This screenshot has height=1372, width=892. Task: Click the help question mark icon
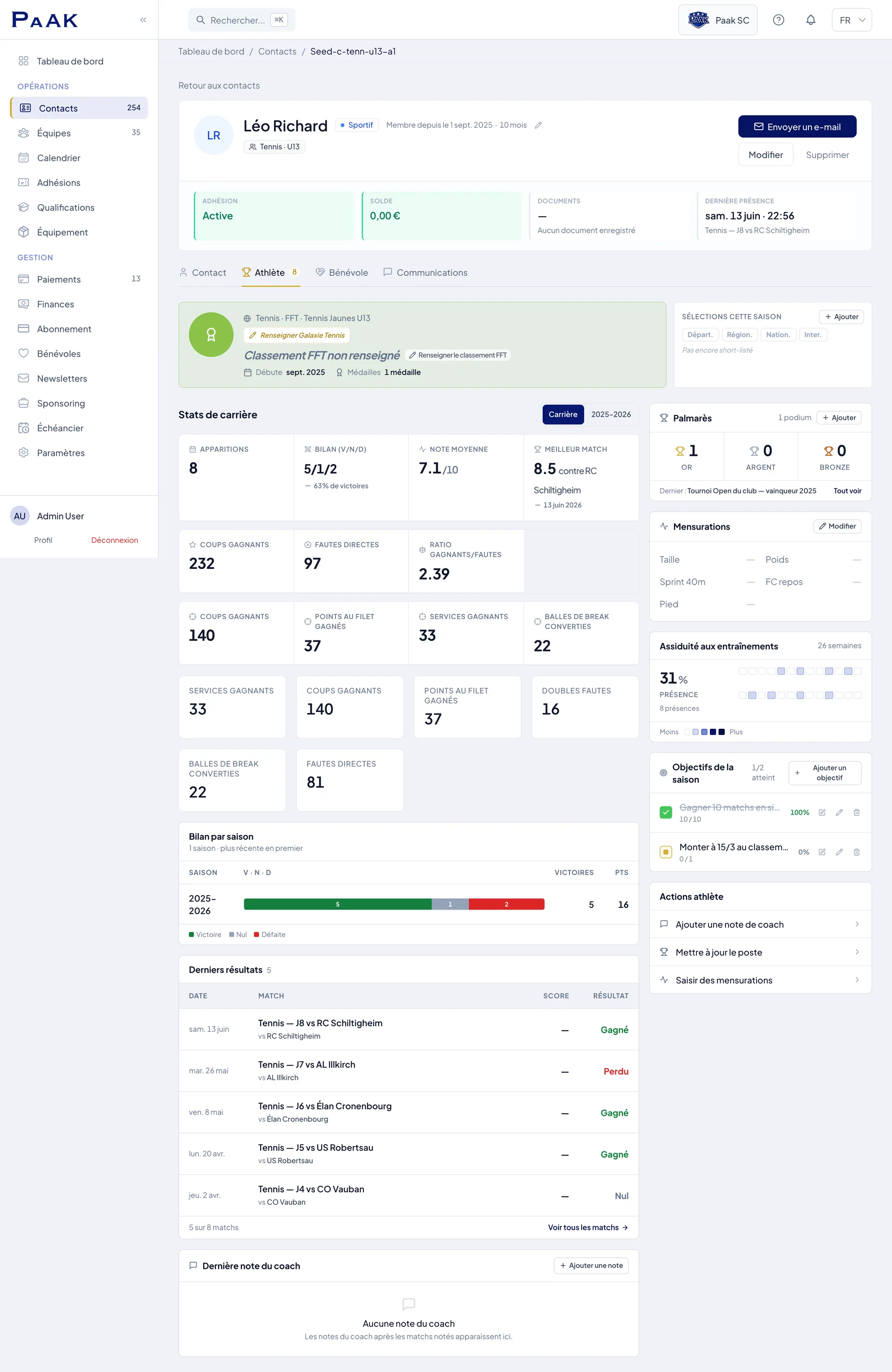pyautogui.click(x=778, y=20)
